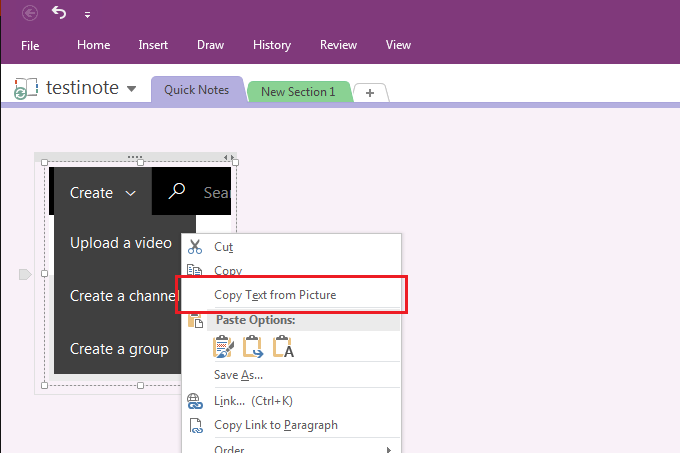Open the Insert ribbon tab

click(x=153, y=45)
